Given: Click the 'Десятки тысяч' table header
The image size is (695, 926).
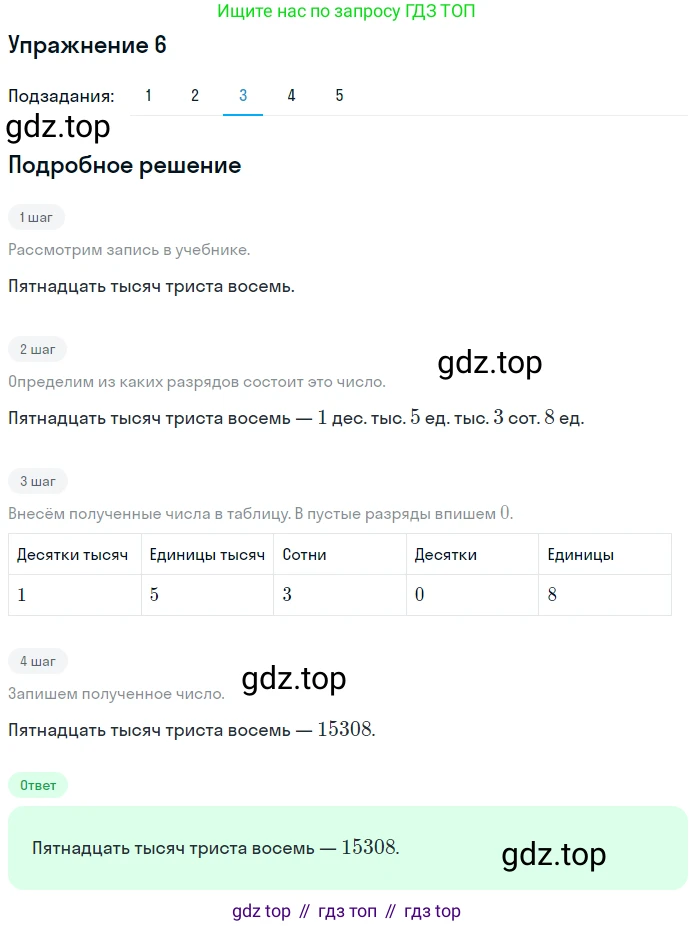Looking at the screenshot, I should [75, 554].
